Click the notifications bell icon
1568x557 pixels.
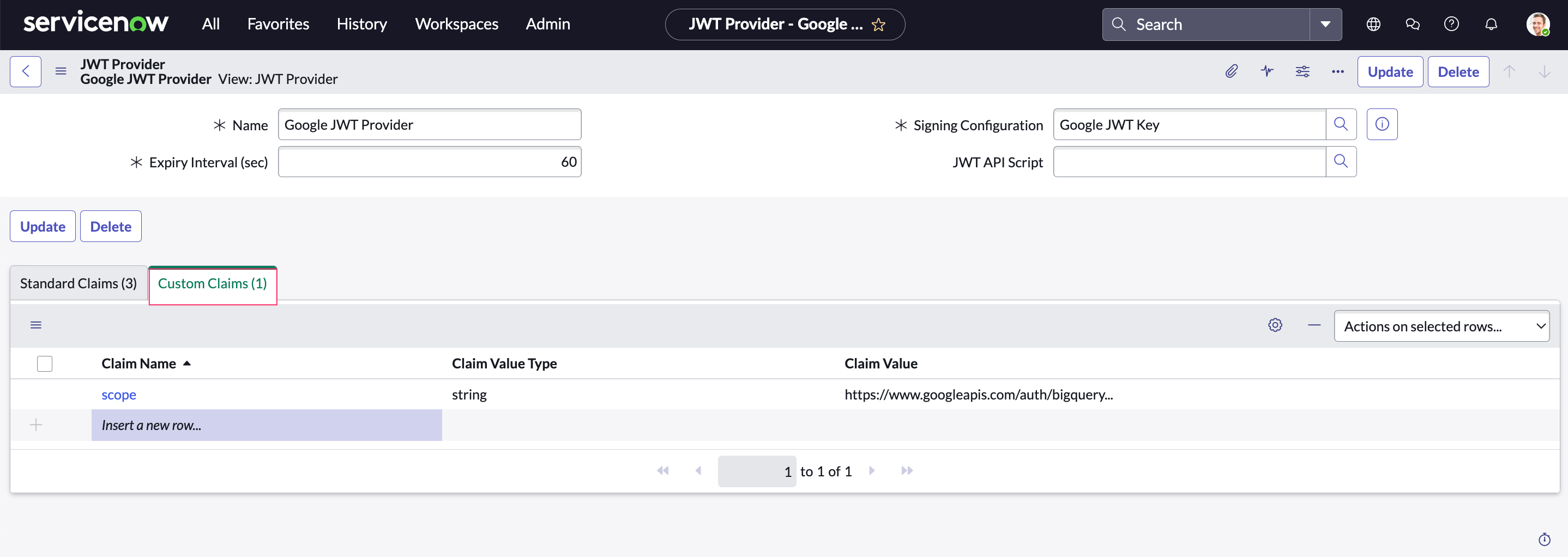tap(1491, 24)
